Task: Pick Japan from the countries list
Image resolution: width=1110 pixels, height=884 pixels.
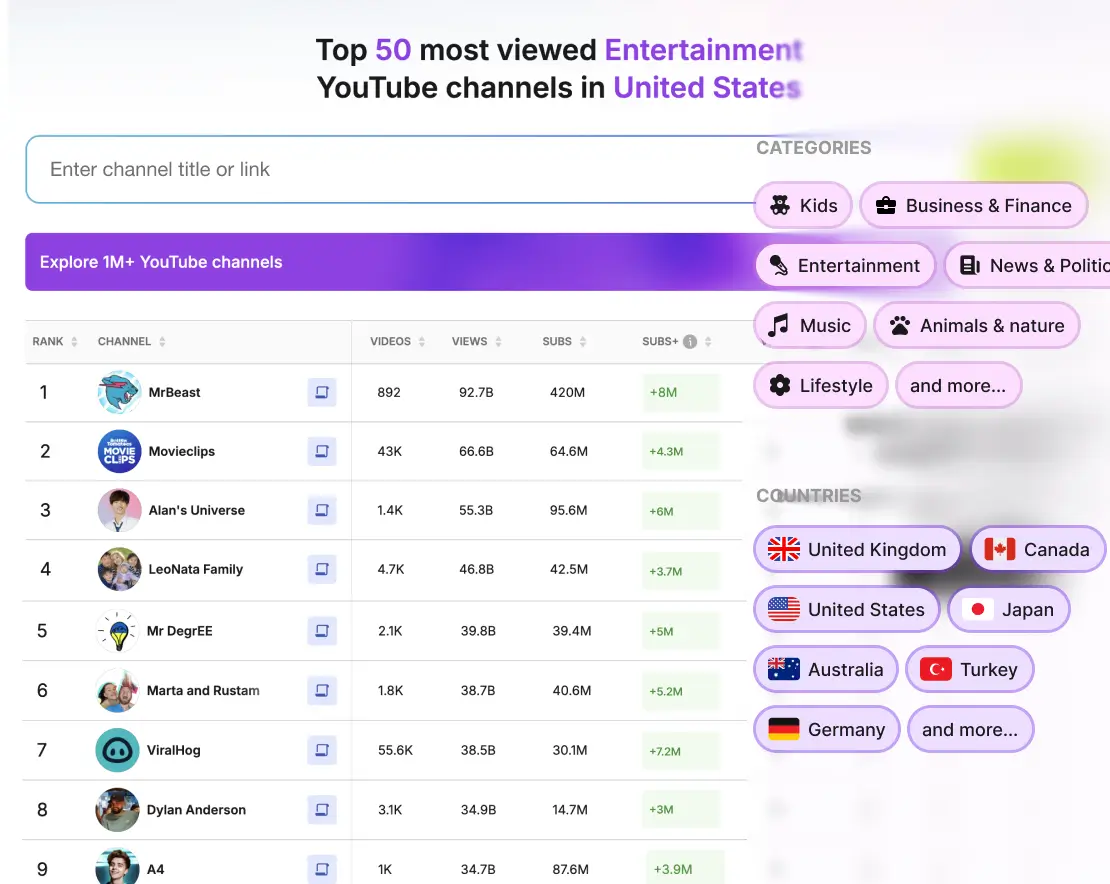Action: coord(1008,610)
